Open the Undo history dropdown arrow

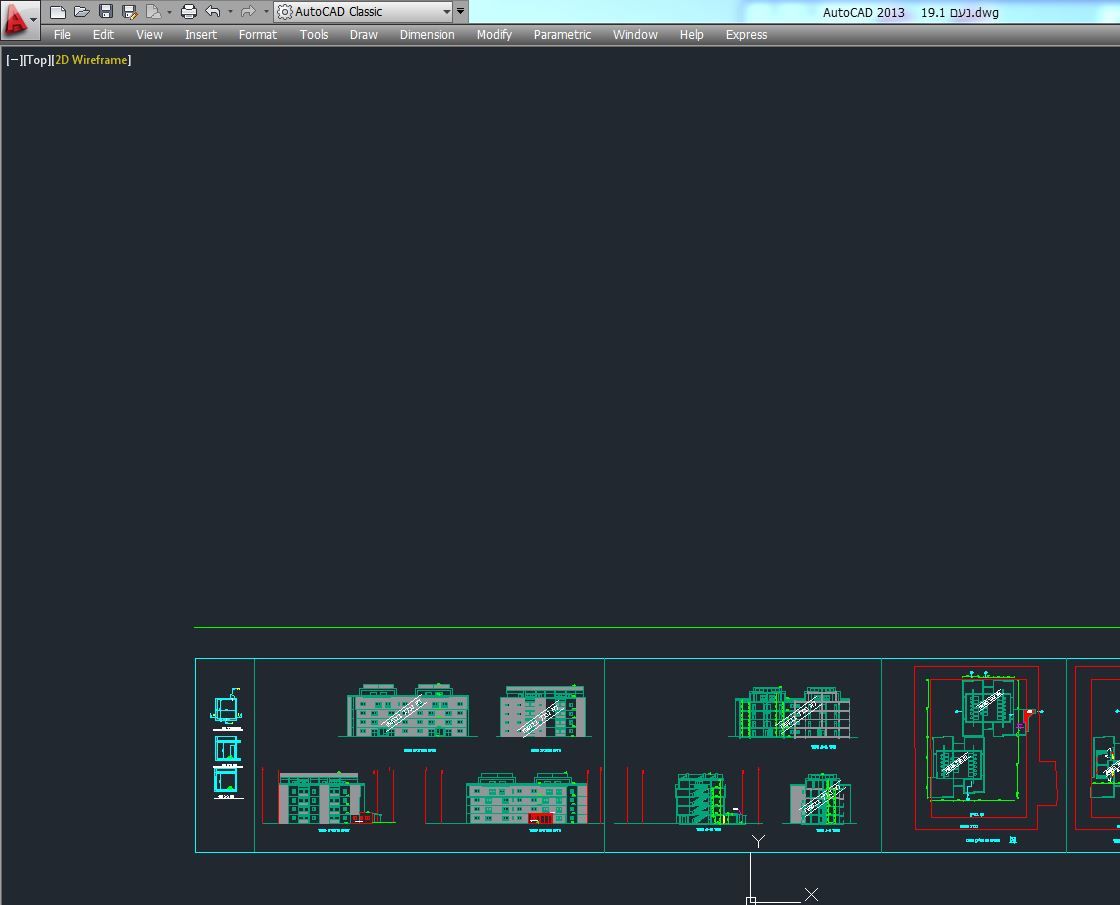230,12
